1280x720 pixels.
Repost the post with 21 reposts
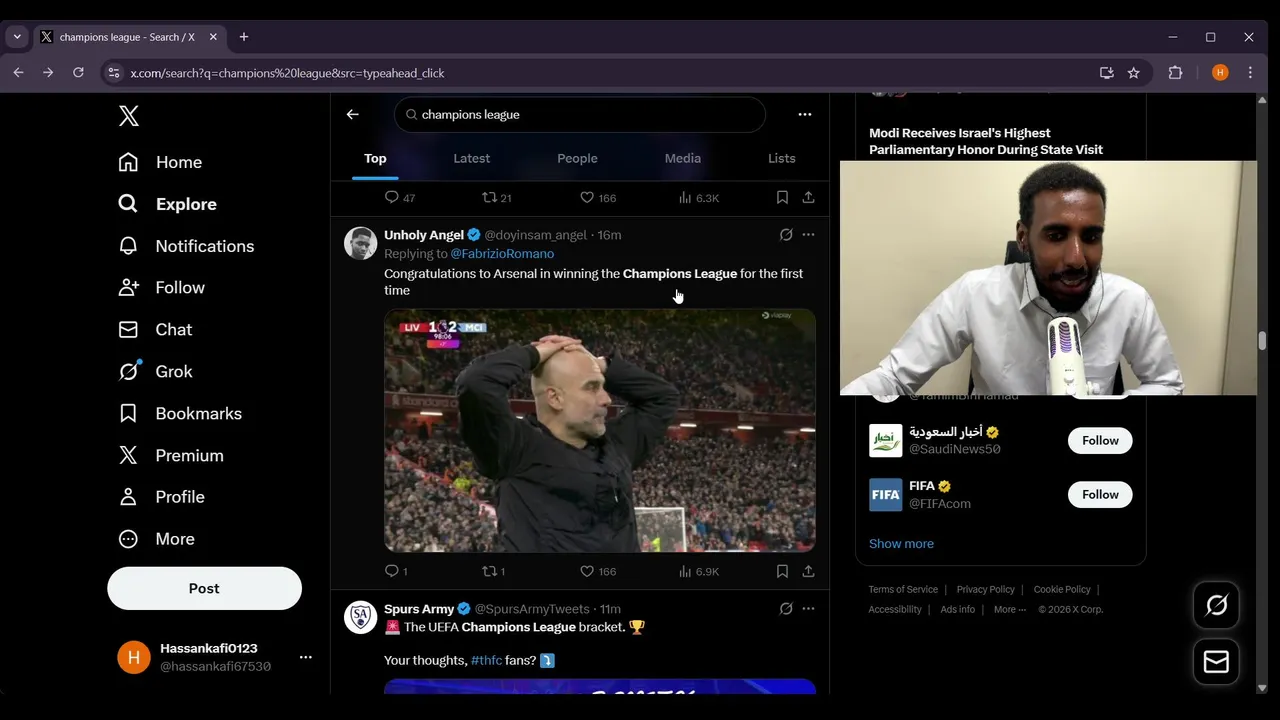pyautogui.click(x=497, y=197)
